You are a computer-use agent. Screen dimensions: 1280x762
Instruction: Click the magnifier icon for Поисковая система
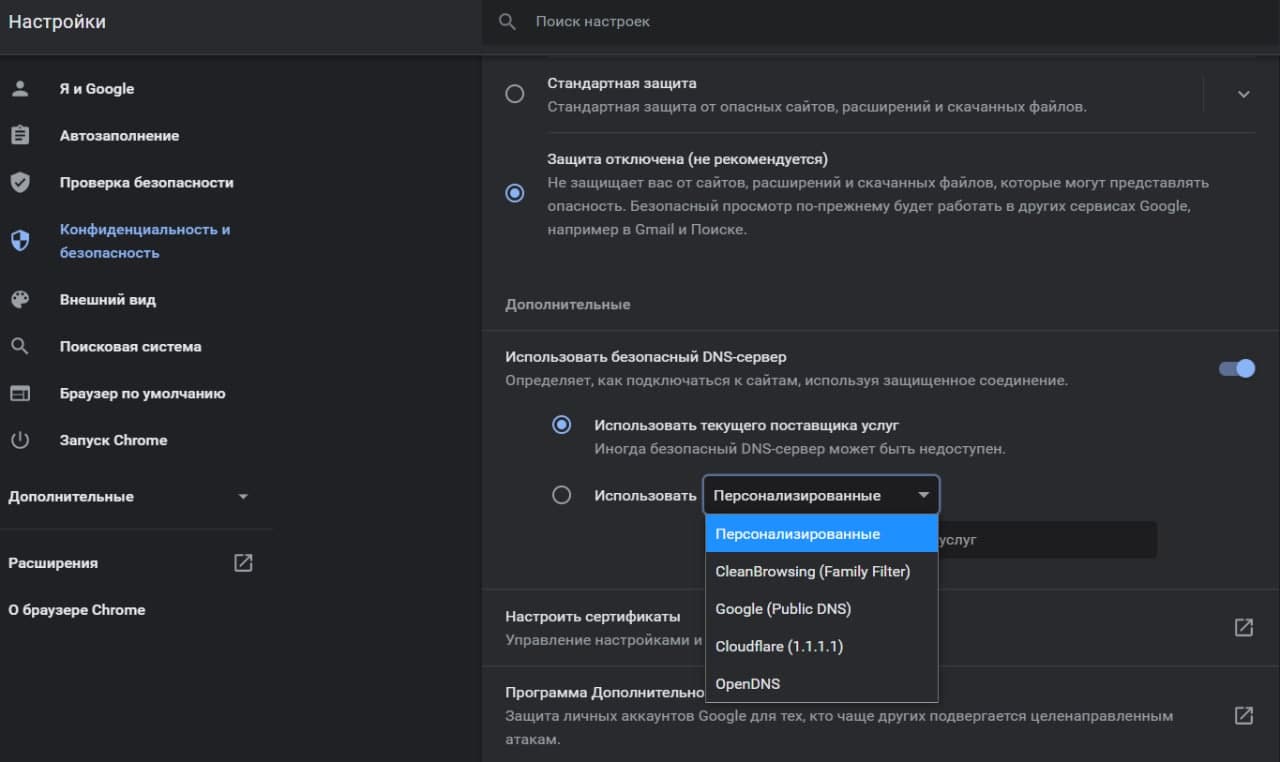[x=20, y=346]
